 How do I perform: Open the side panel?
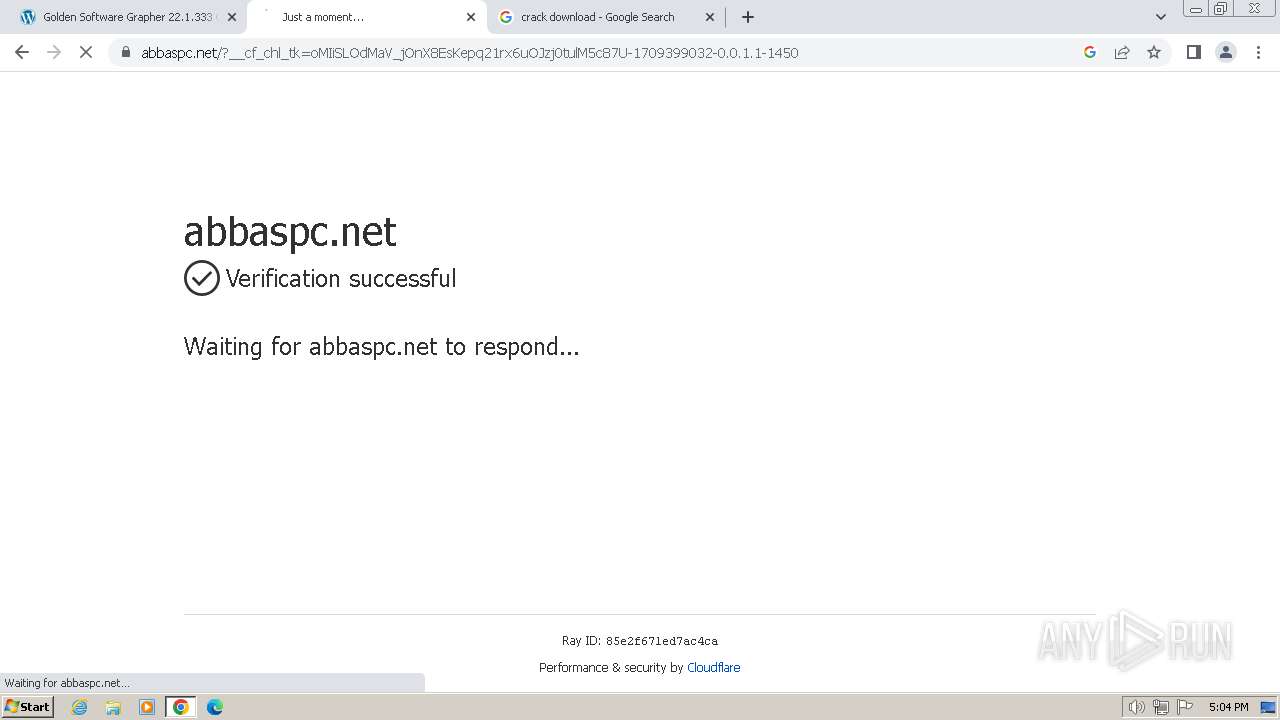pyautogui.click(x=1193, y=52)
